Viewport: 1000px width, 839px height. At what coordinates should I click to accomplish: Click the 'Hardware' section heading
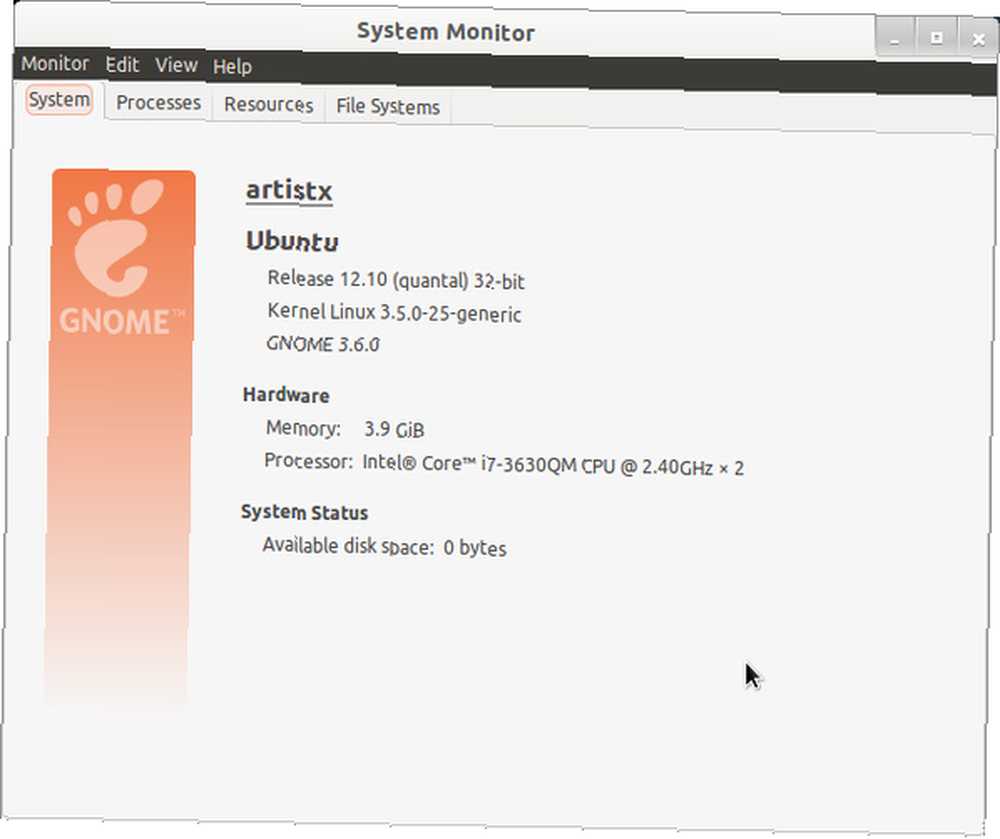286,395
